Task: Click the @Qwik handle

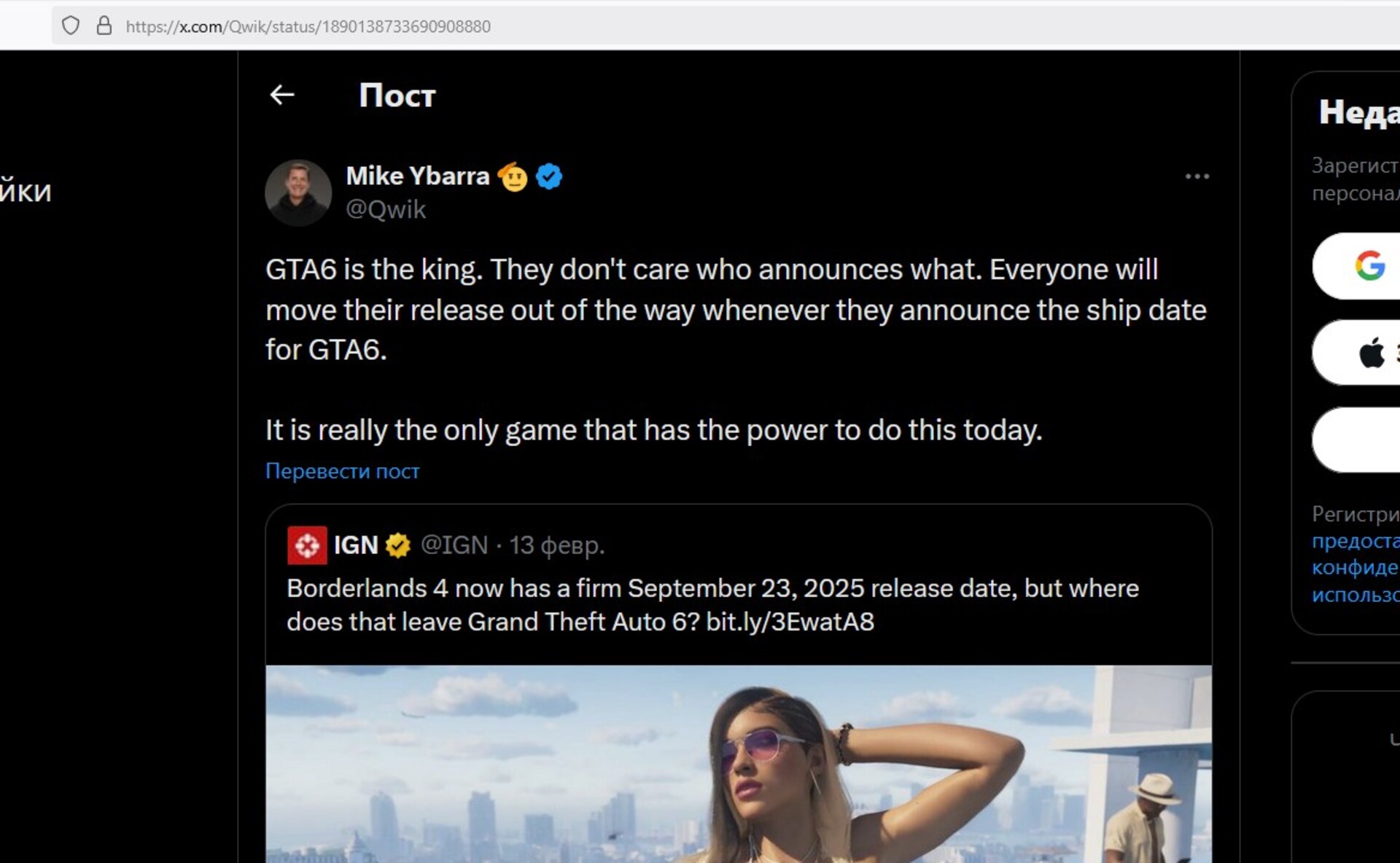Action: point(386,210)
